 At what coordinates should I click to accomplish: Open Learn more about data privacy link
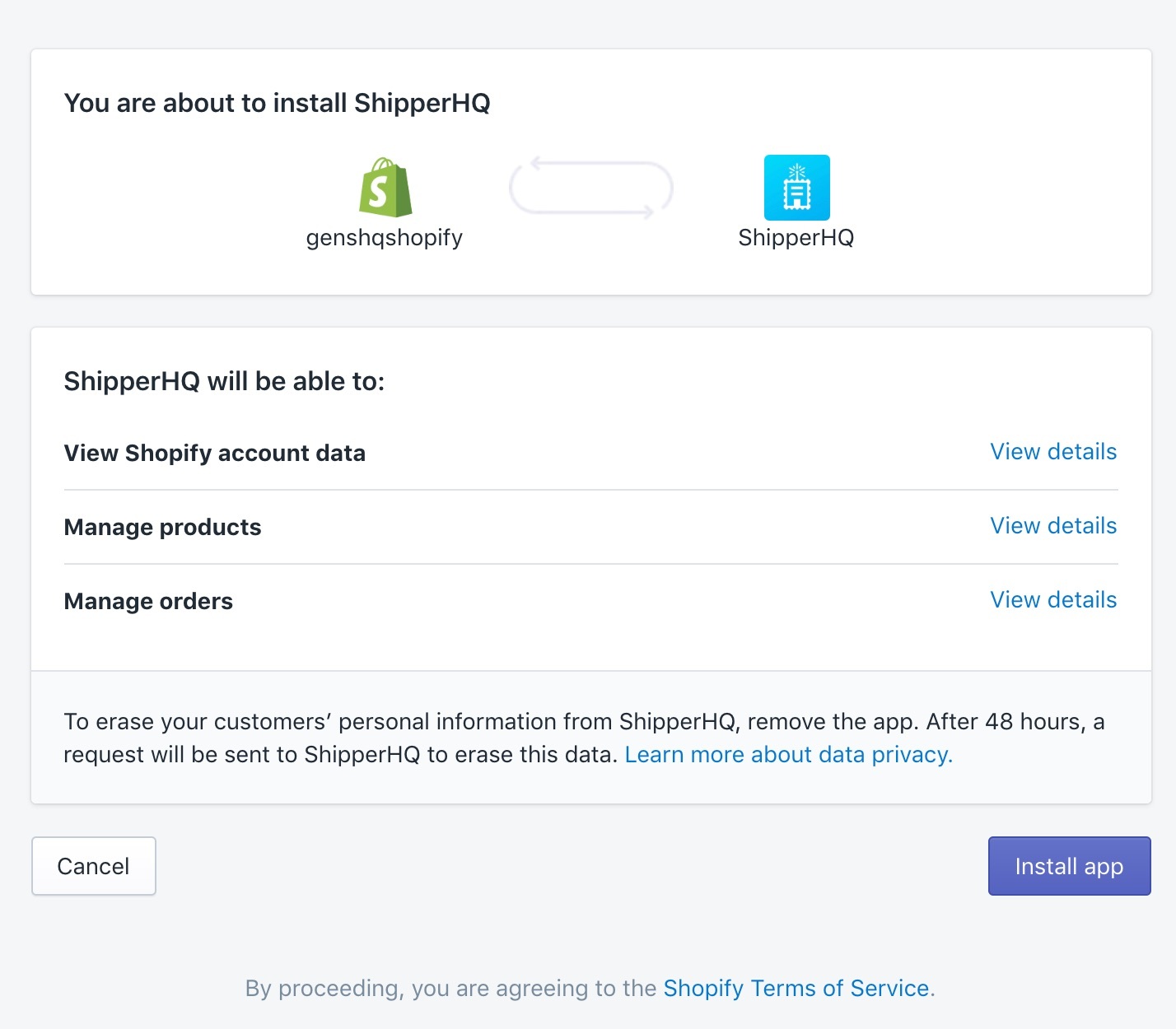(788, 755)
